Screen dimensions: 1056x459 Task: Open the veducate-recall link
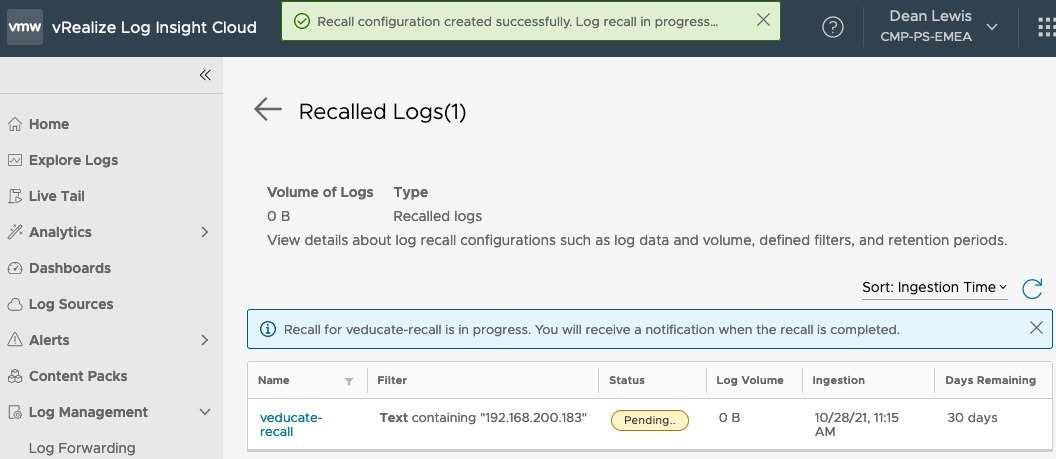[x=291, y=425]
